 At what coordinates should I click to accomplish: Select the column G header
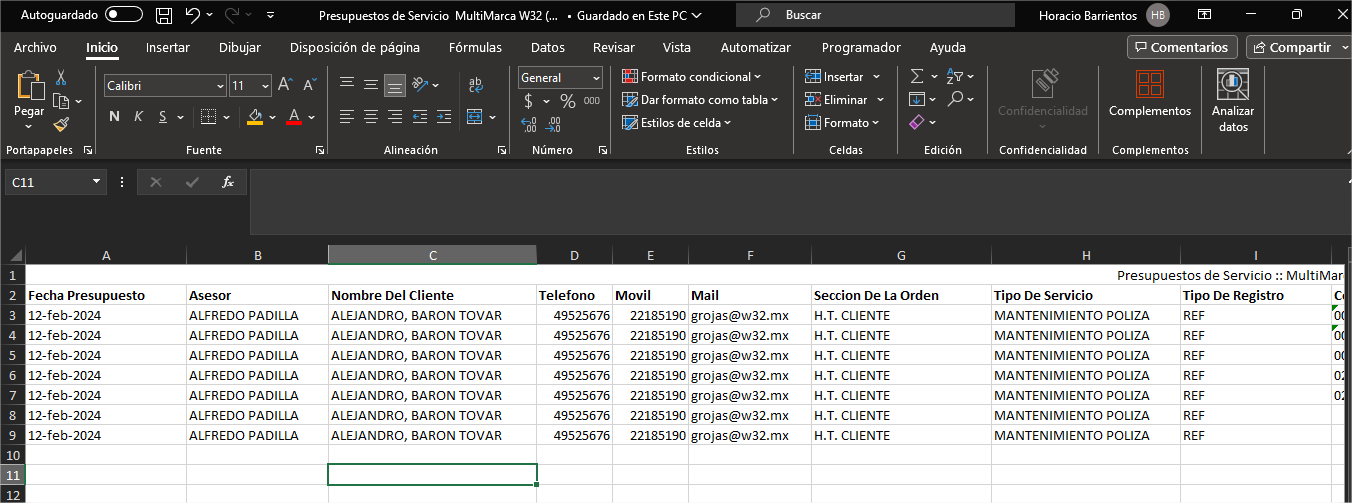pos(901,256)
